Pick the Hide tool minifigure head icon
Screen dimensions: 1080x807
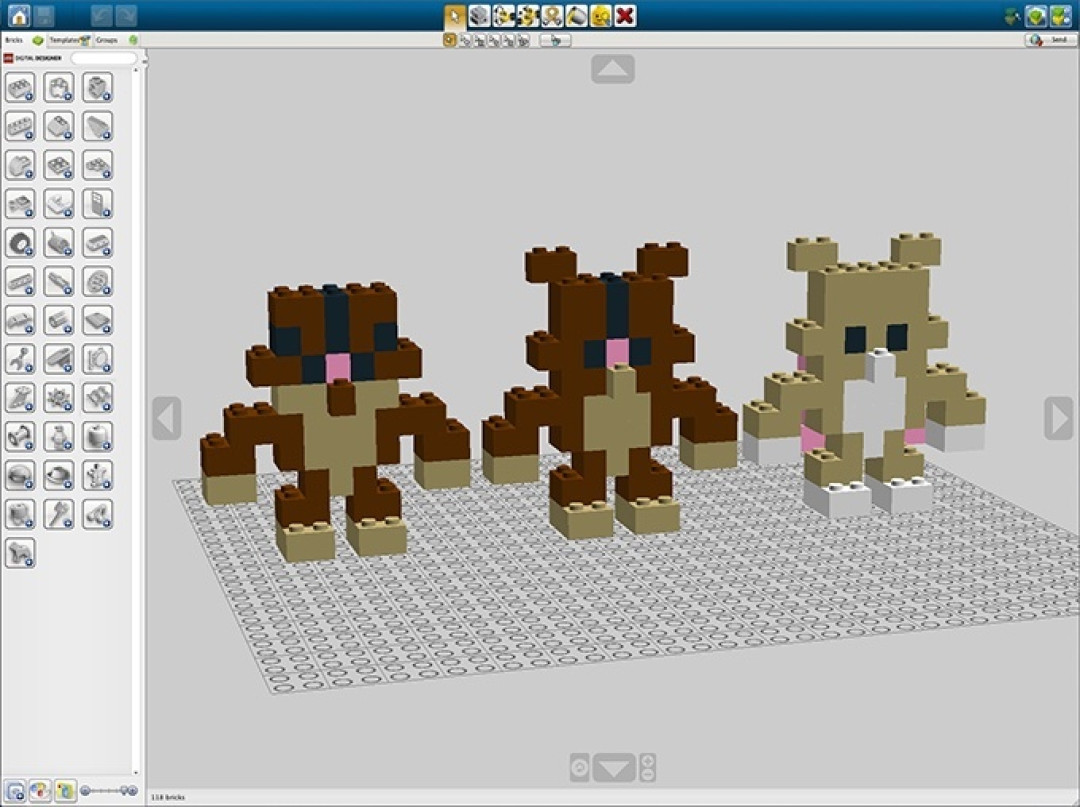pyautogui.click(x=601, y=15)
